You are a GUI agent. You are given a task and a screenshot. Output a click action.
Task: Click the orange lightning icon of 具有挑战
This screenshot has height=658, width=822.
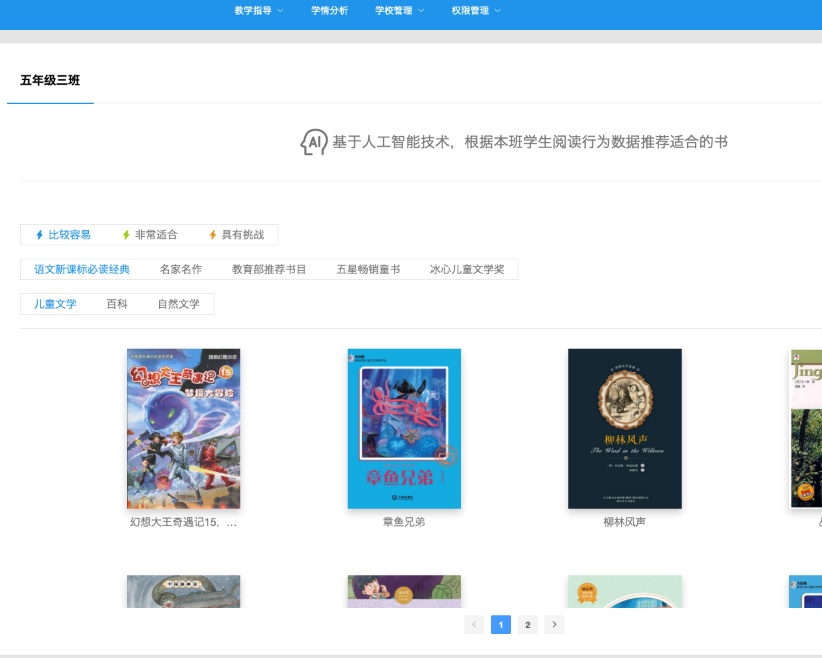[x=213, y=235]
